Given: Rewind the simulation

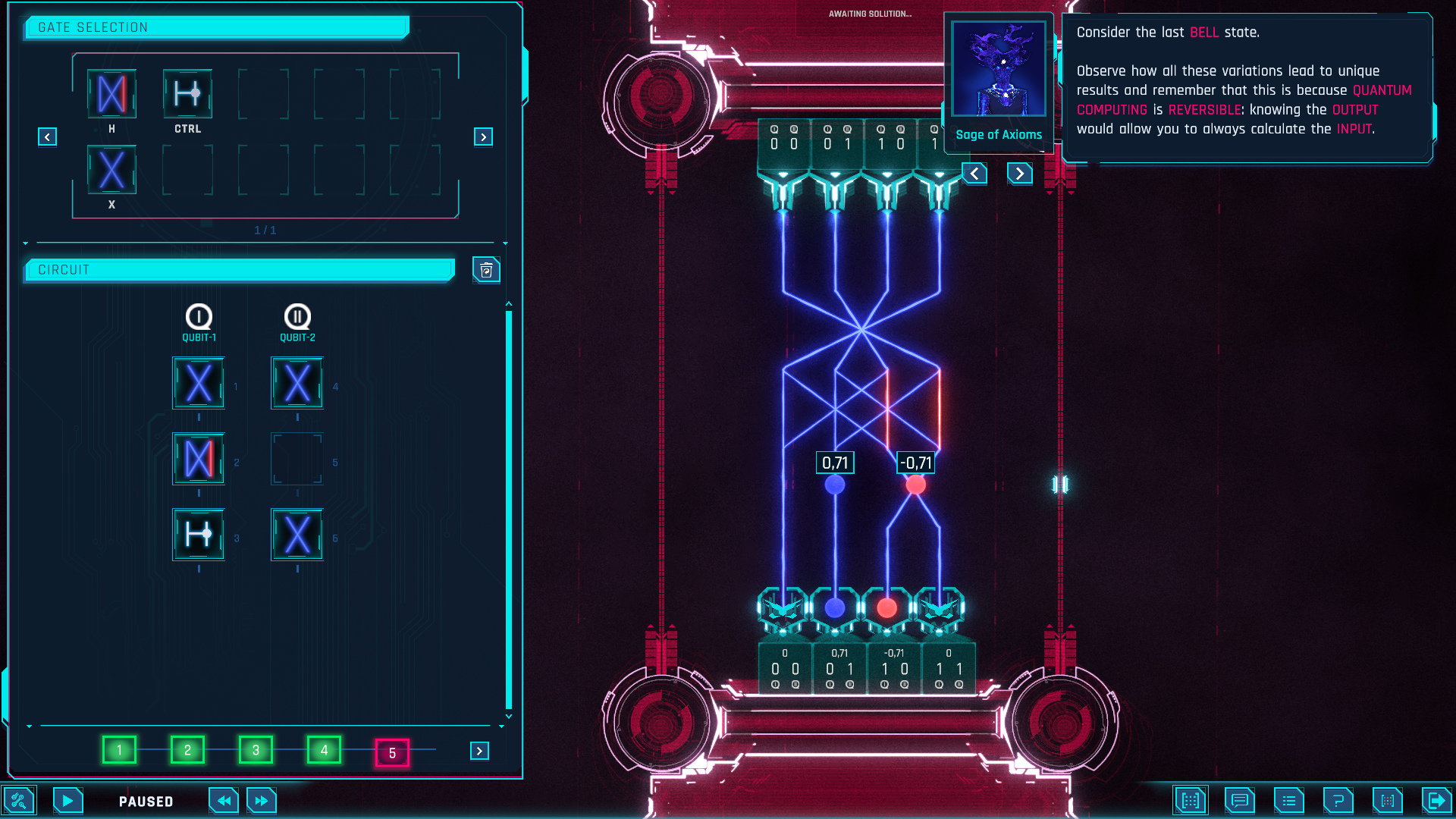Looking at the screenshot, I should point(224,801).
